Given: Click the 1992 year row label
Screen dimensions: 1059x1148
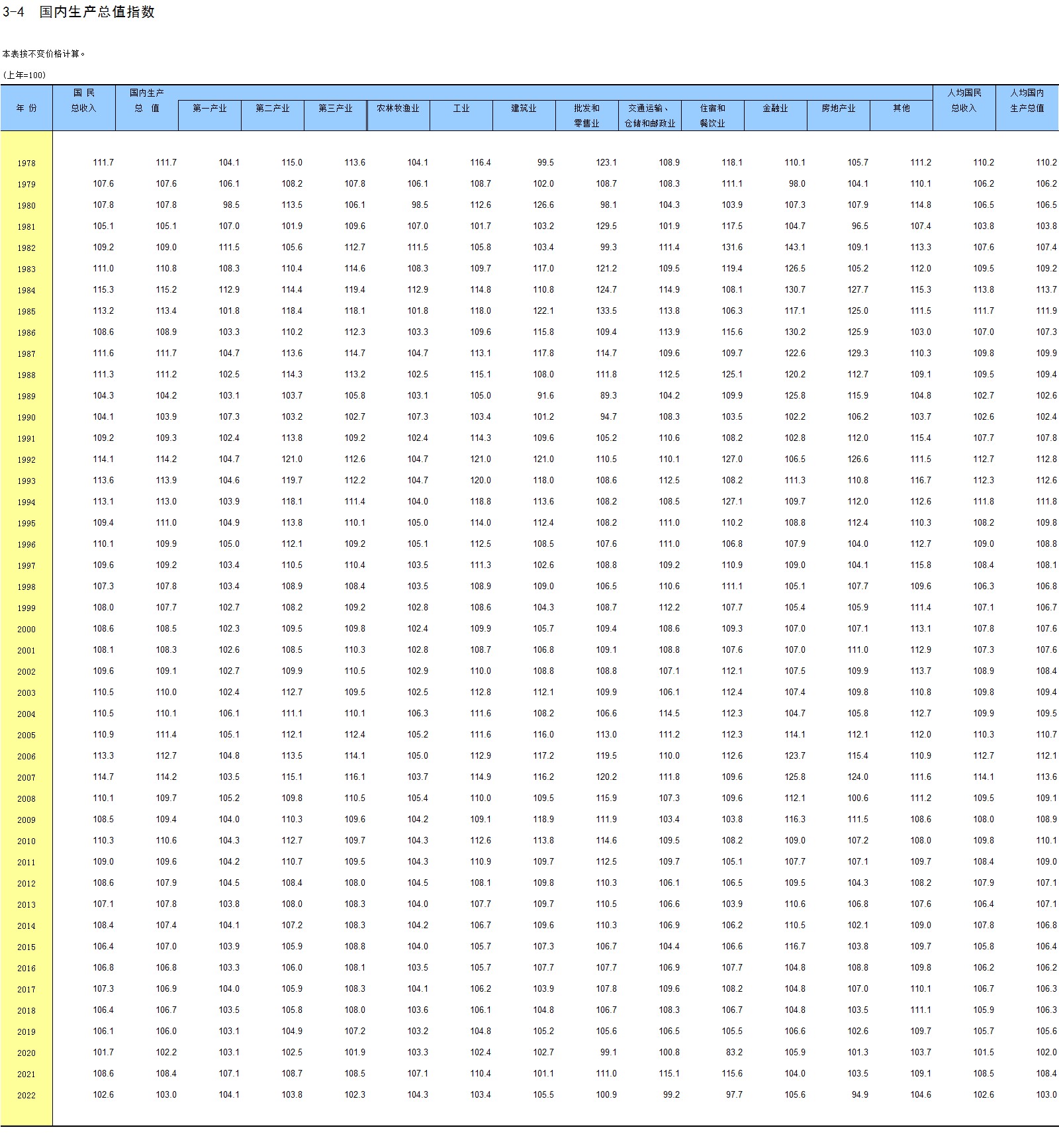Looking at the screenshot, I should pyautogui.click(x=26, y=460).
